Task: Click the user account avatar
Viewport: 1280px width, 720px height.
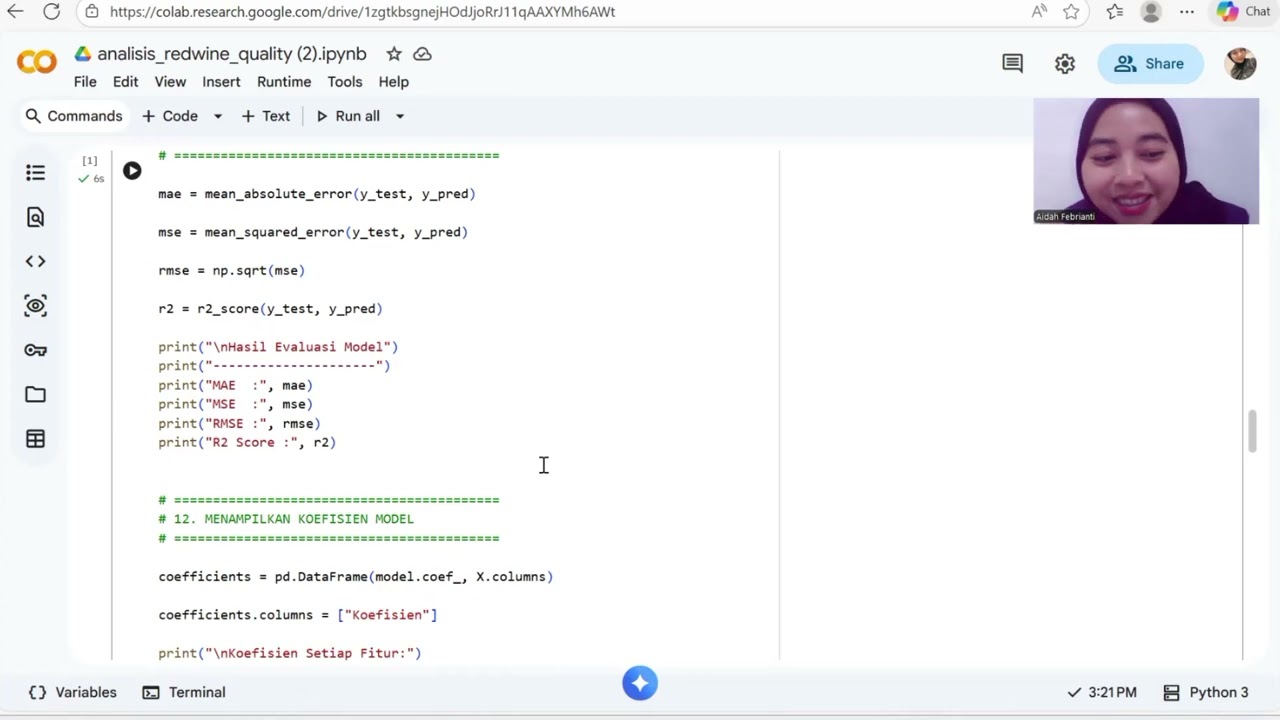Action: click(x=1241, y=63)
